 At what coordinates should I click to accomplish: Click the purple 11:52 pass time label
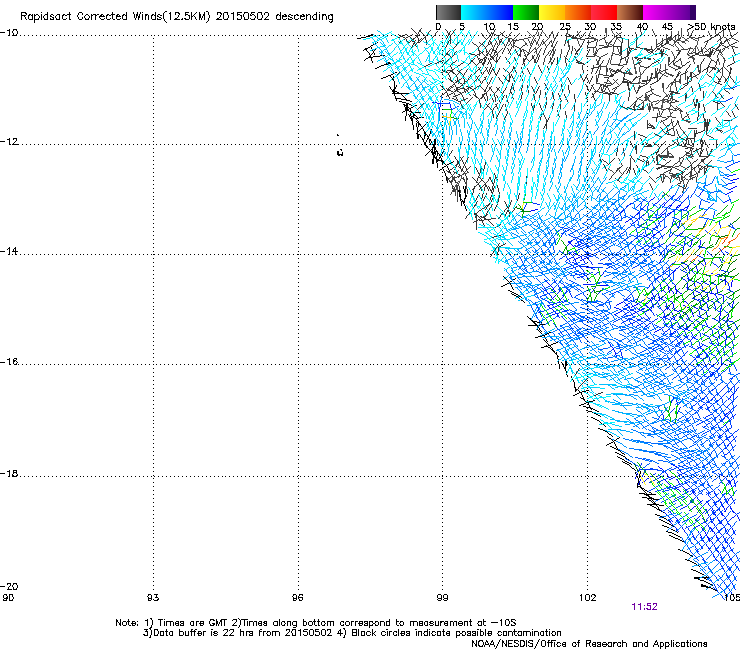click(x=644, y=607)
